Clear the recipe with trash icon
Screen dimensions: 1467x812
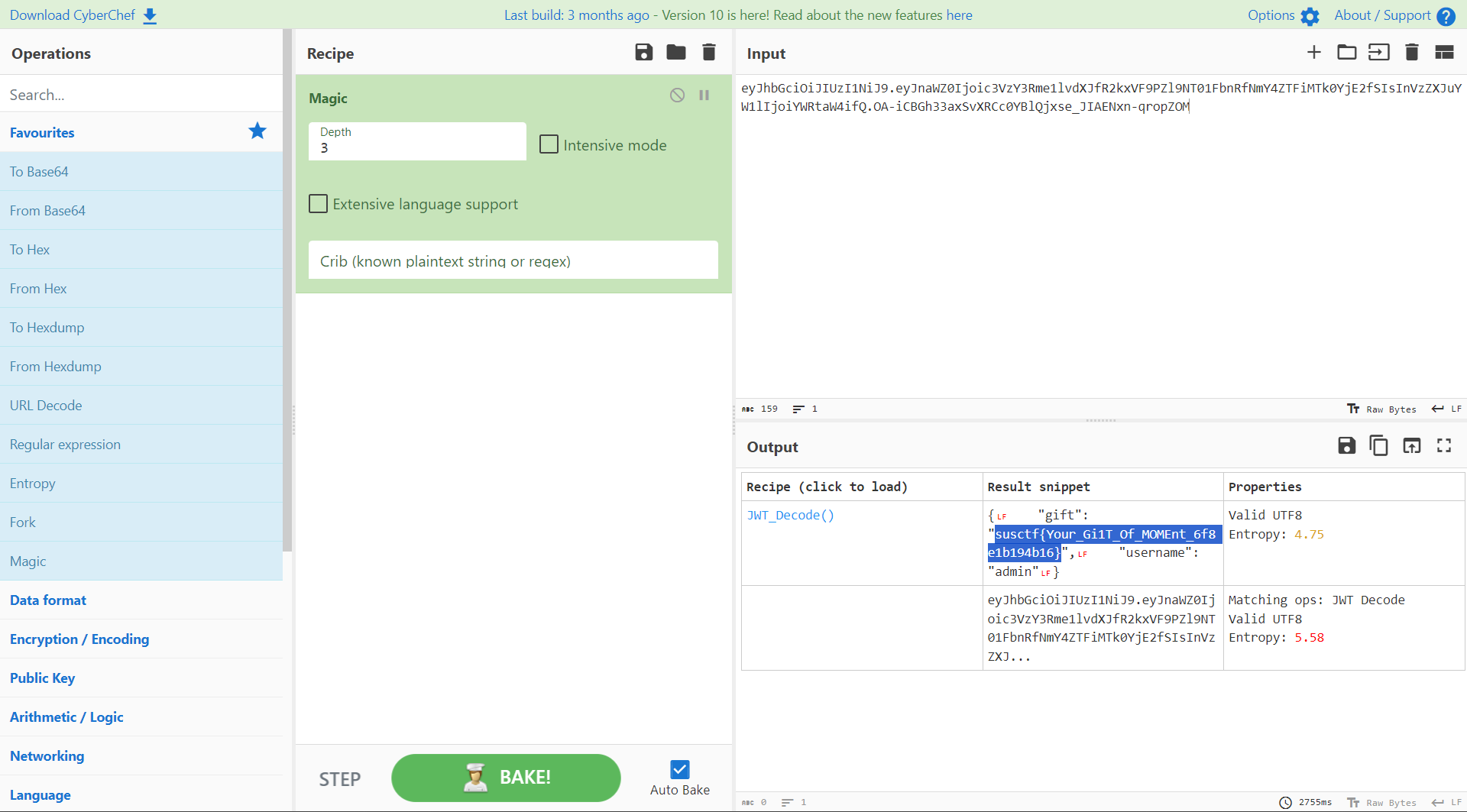708,53
